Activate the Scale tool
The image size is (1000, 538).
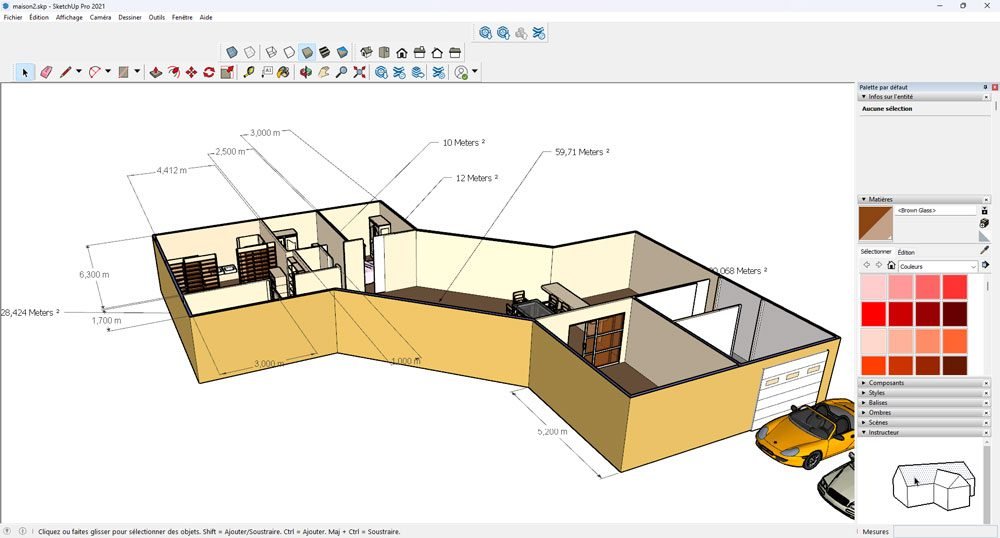[227, 73]
